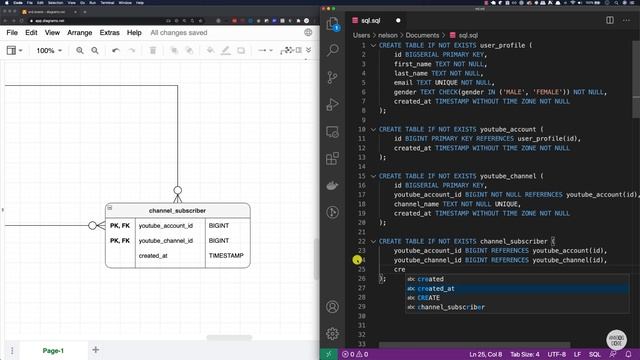
Task: Open Extensions view in VS Code
Action: pos(333,158)
